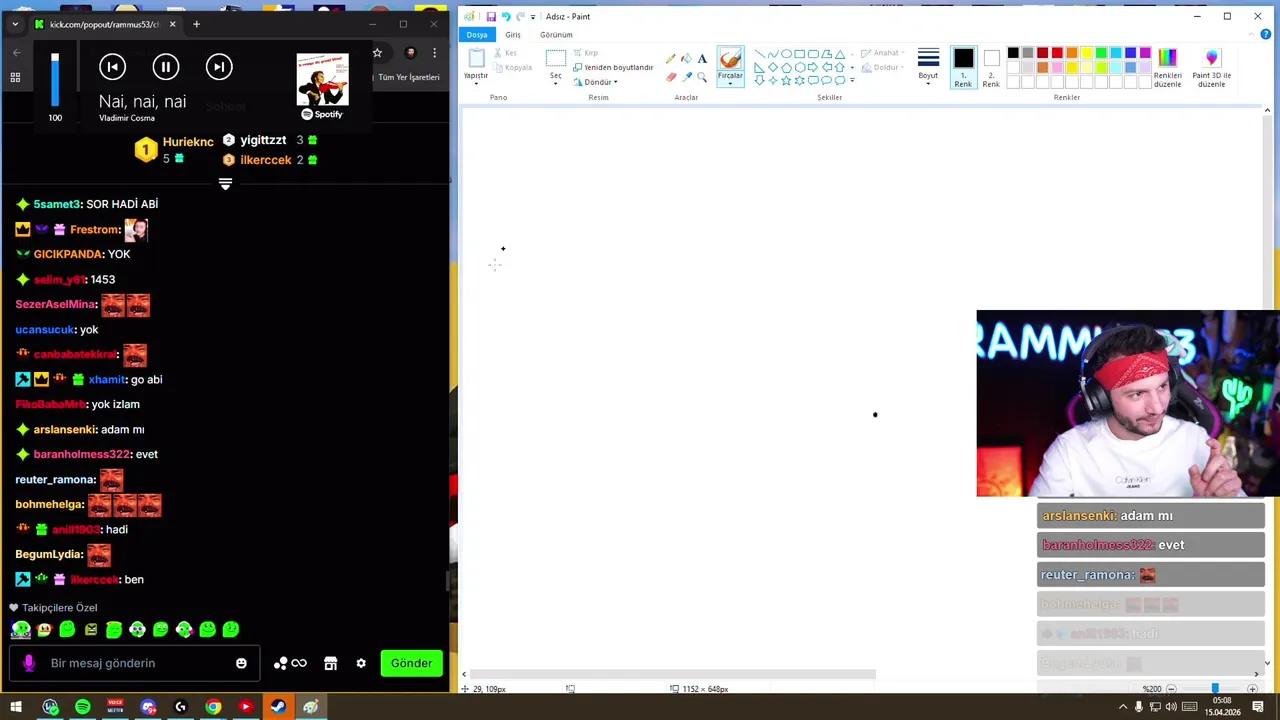1280x720 pixels.
Task: Select the oval shape in Şekiller
Action: point(786,54)
